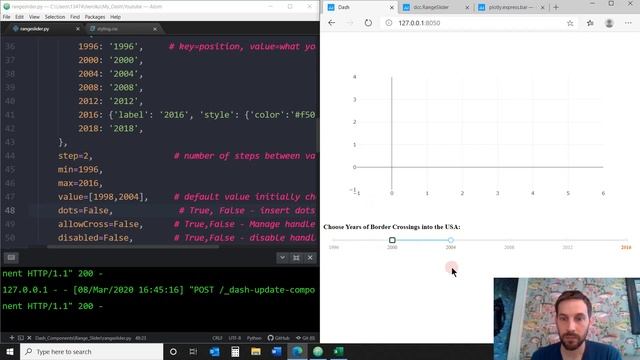Open a new browser tab with the plus
640x360 pixels.
click(556, 7)
